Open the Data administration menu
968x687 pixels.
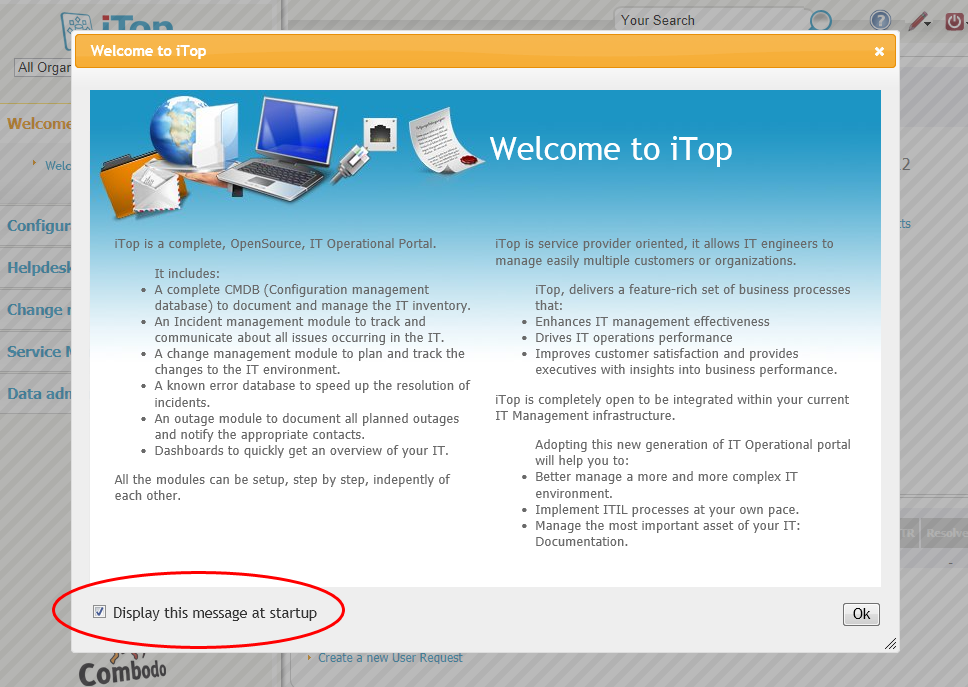click(38, 393)
